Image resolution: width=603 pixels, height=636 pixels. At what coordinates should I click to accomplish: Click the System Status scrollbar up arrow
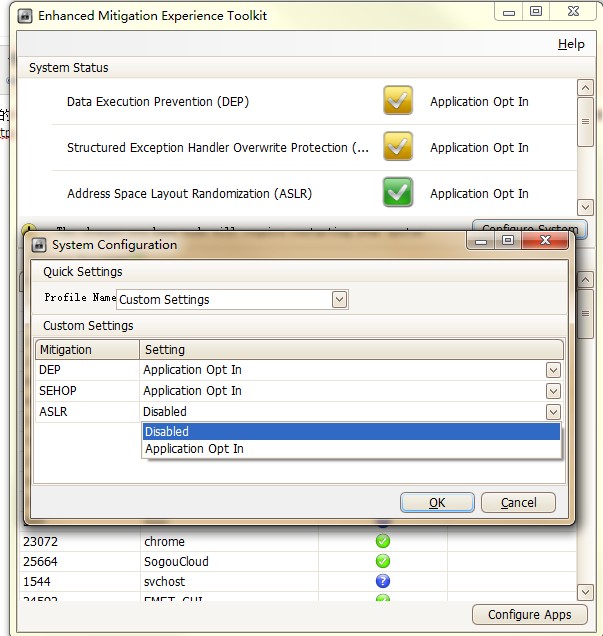tap(585, 88)
